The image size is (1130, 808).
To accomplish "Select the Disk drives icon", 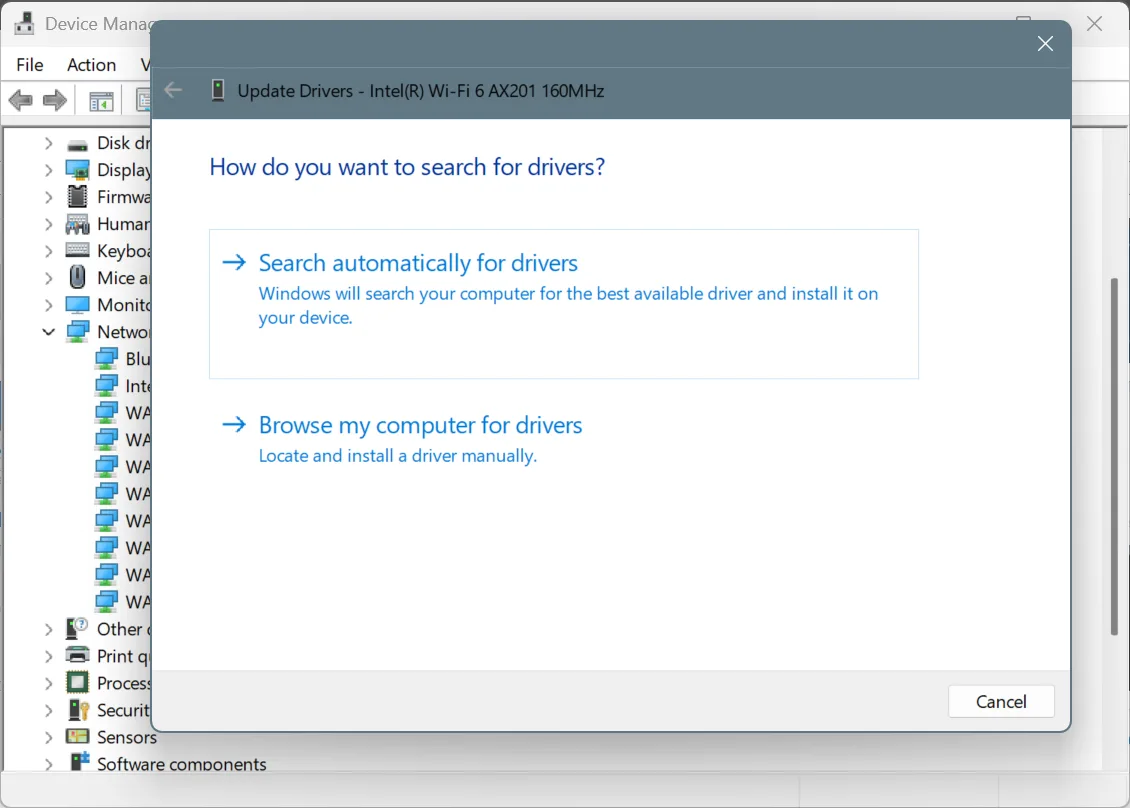I will pos(77,144).
